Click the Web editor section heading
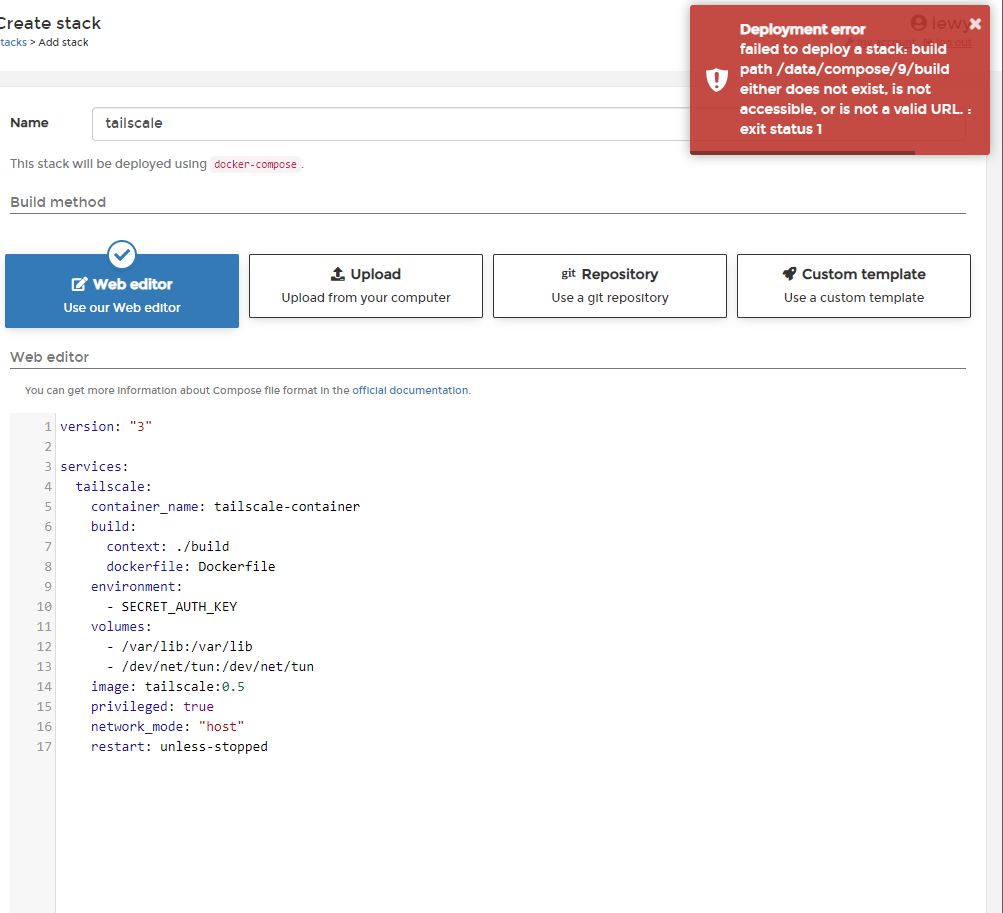1003x913 pixels. click(x=49, y=357)
